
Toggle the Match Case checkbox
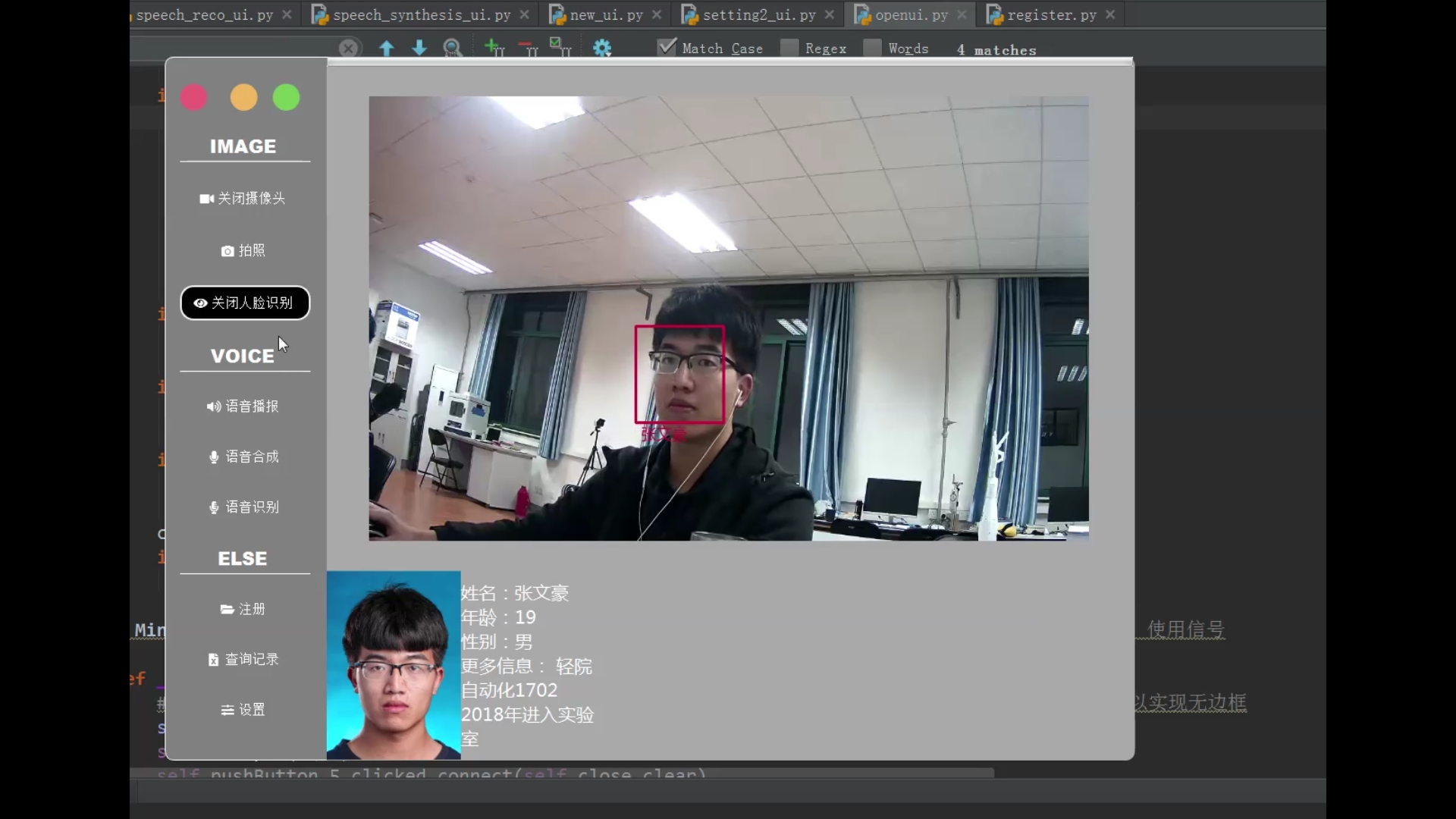tap(667, 48)
